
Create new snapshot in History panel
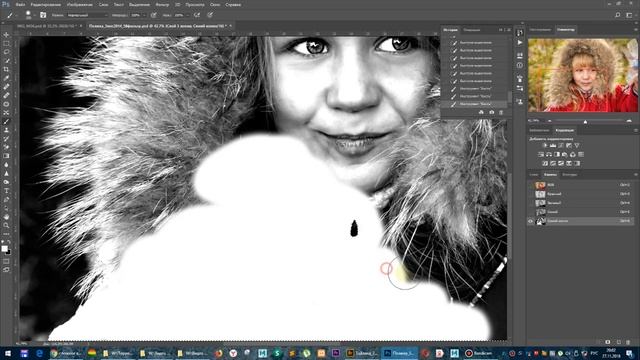(491, 112)
